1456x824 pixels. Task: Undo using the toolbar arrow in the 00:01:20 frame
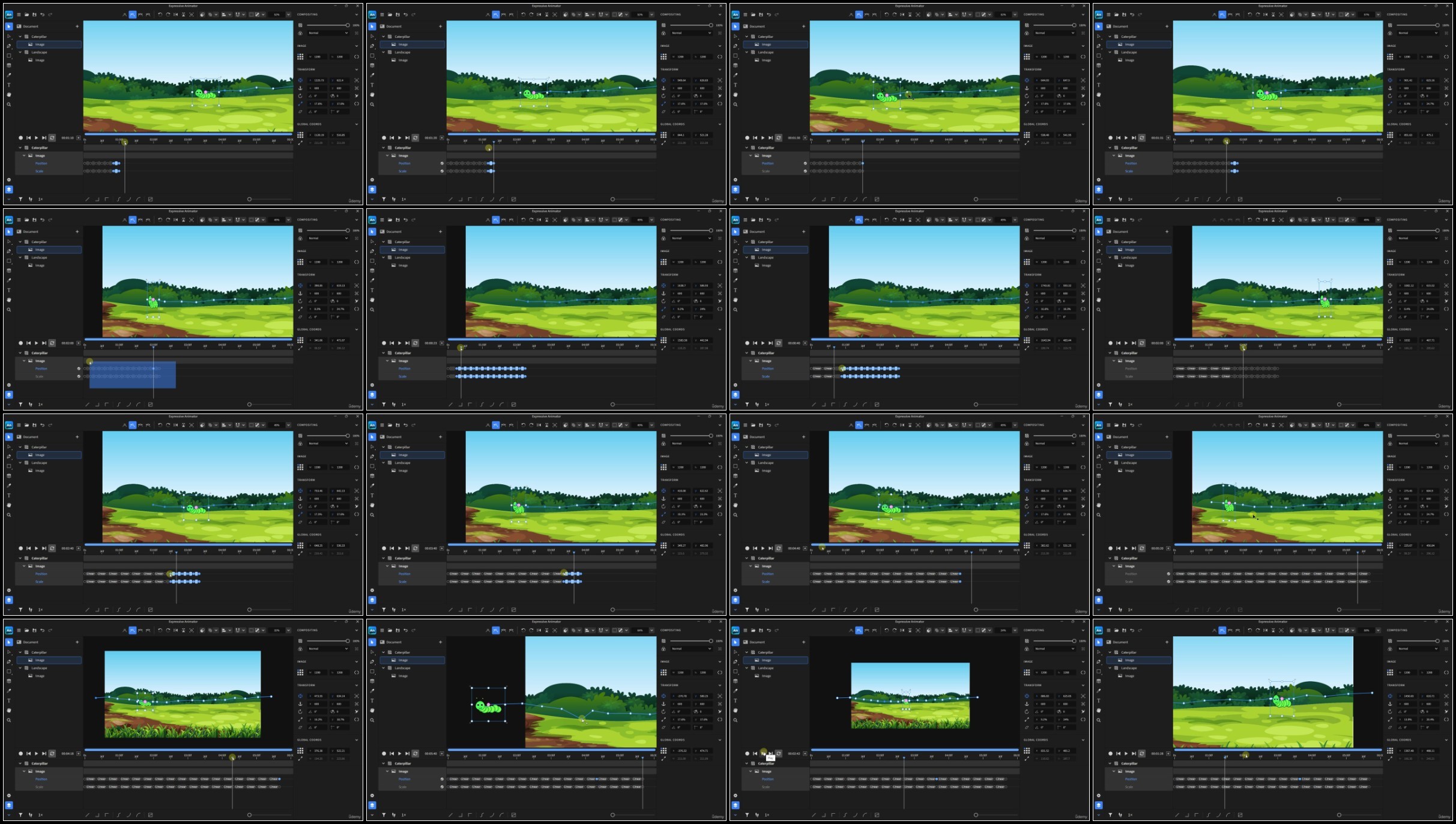pos(405,14)
